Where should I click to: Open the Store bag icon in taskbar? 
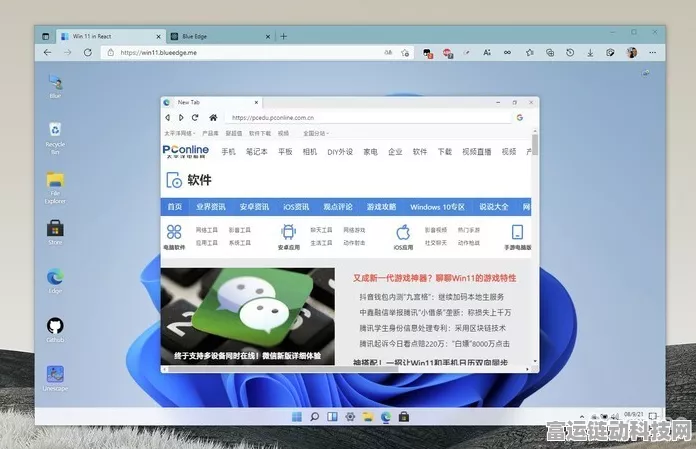(403, 417)
